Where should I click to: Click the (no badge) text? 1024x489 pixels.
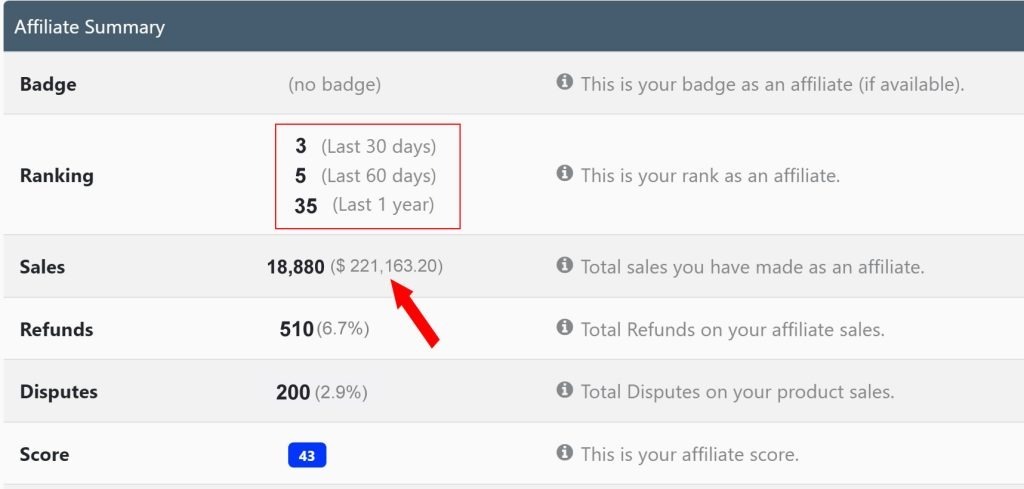click(334, 84)
